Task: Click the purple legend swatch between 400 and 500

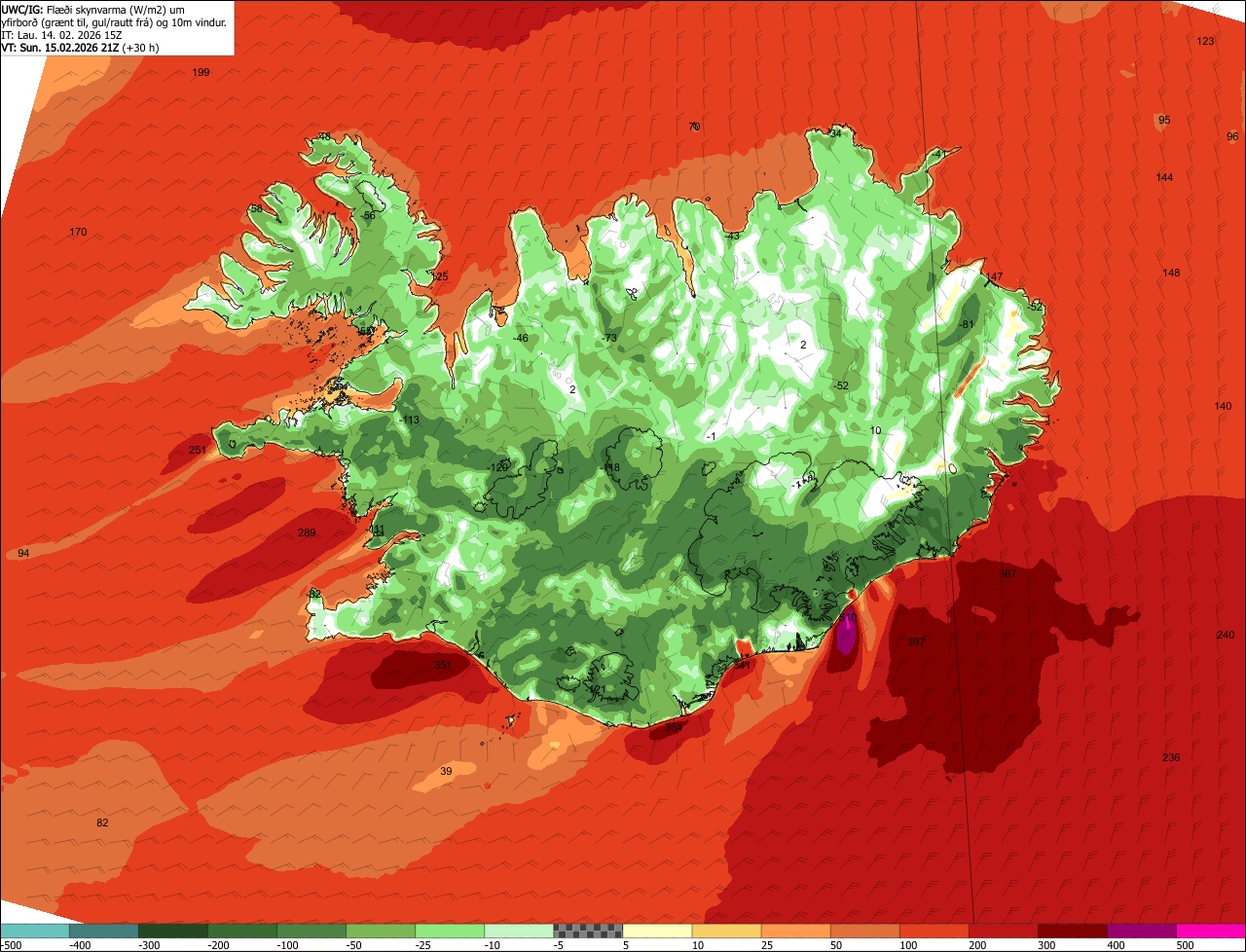Action: tap(1142, 930)
